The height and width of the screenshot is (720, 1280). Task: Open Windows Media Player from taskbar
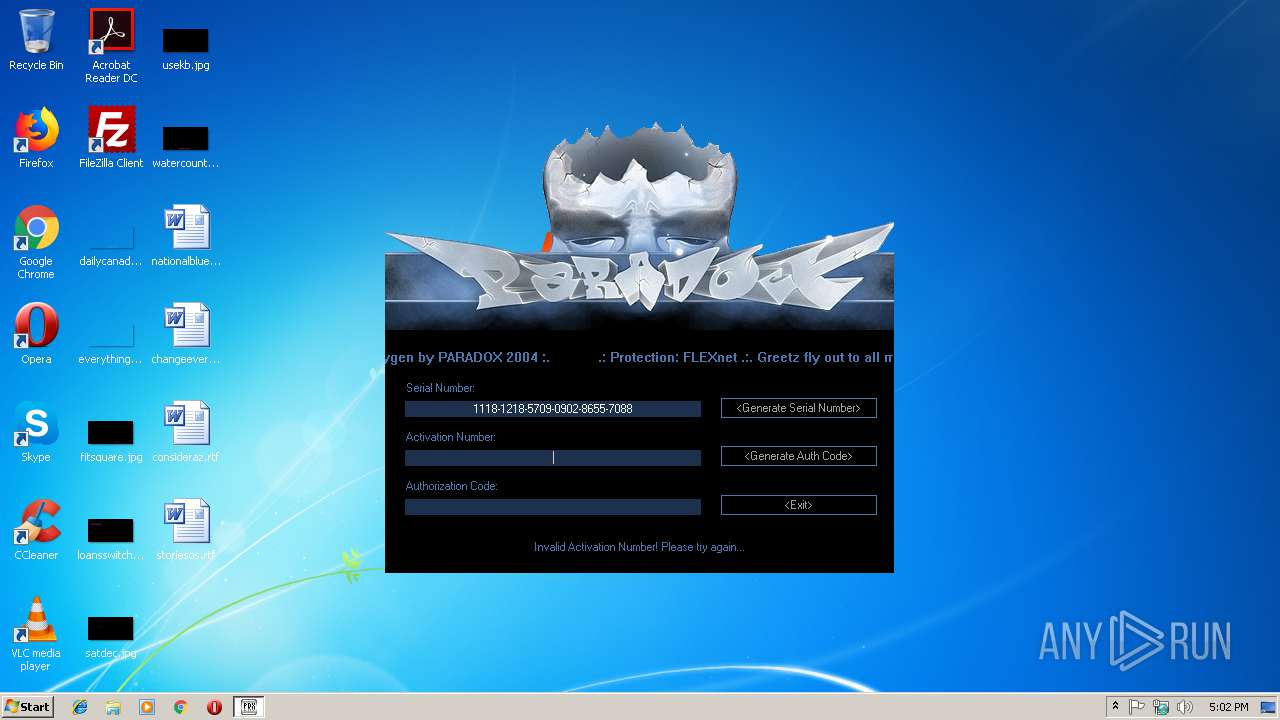tap(147, 707)
